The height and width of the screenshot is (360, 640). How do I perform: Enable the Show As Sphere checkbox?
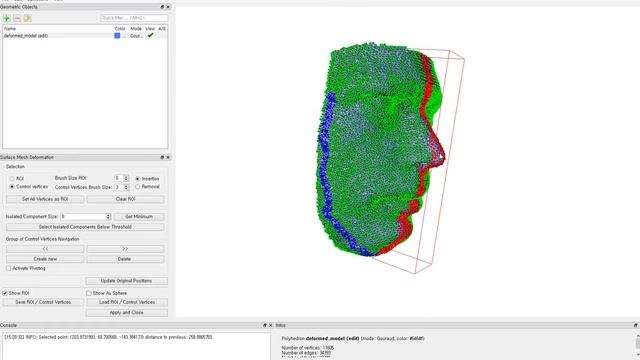coord(89,293)
